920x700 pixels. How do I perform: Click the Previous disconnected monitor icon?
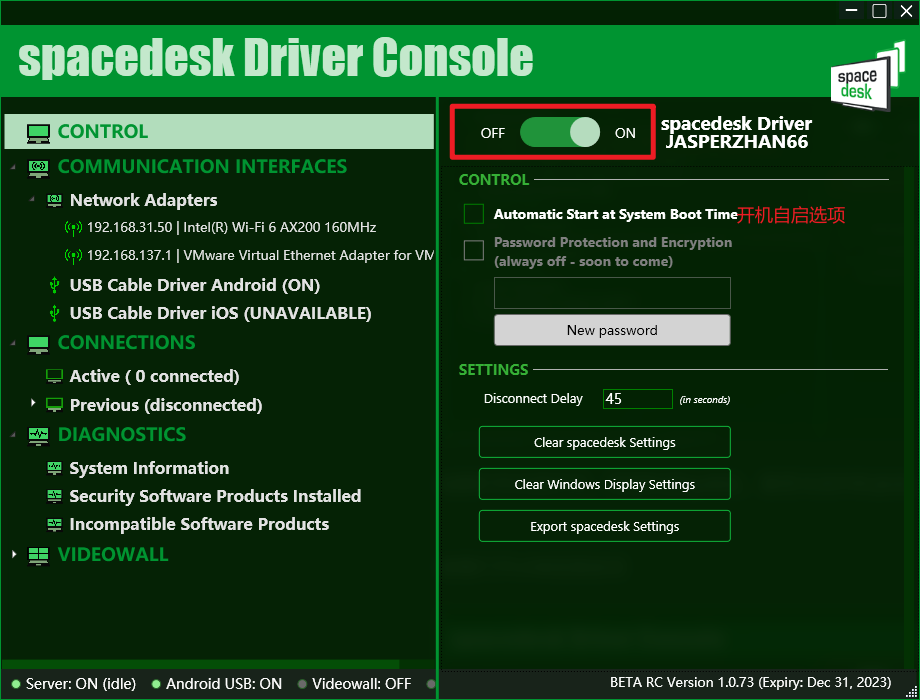pyautogui.click(x=55, y=405)
